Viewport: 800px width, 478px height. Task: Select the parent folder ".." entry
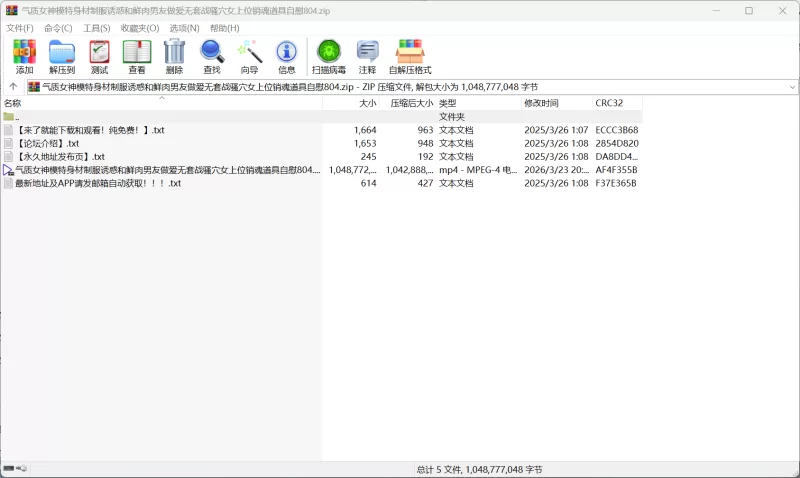tap(16, 117)
